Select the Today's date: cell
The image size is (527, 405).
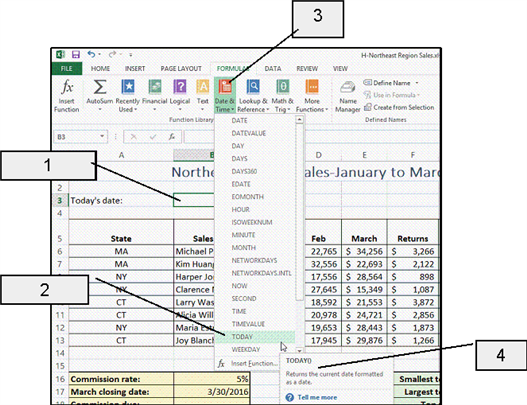coord(121,200)
